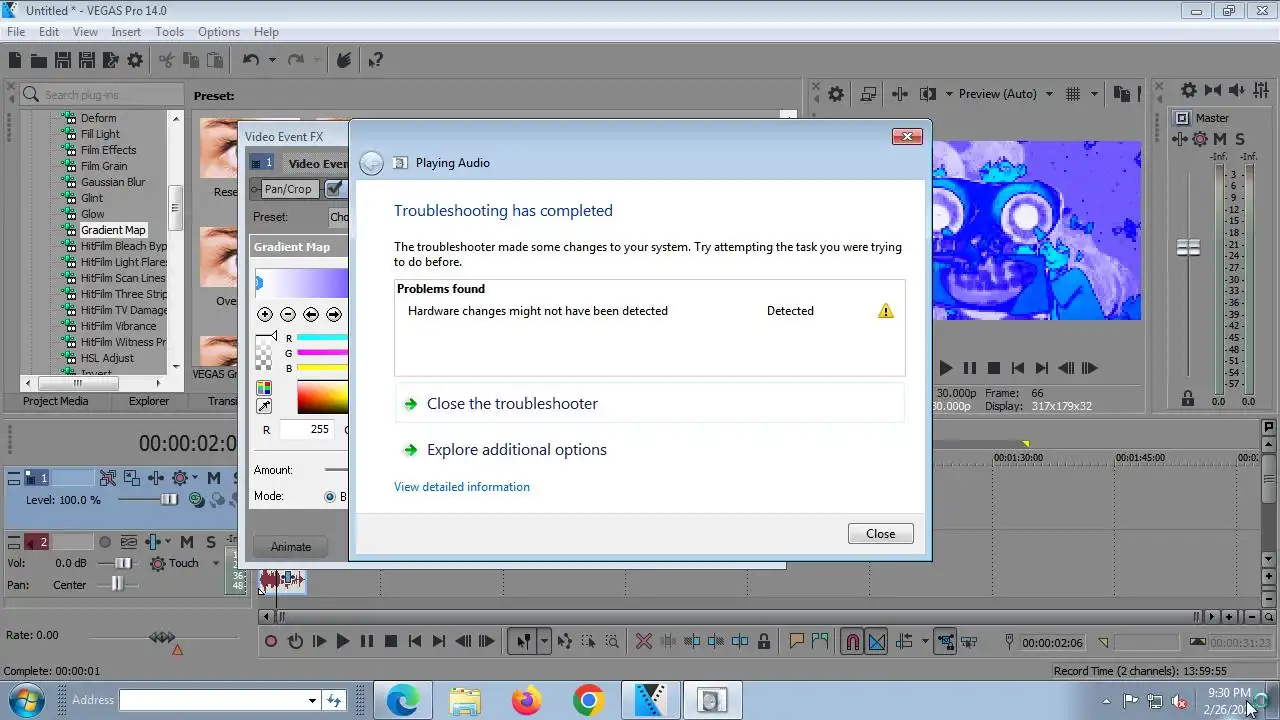This screenshot has height=720, width=1280.
Task: Open the Insert menu
Action: (126, 32)
